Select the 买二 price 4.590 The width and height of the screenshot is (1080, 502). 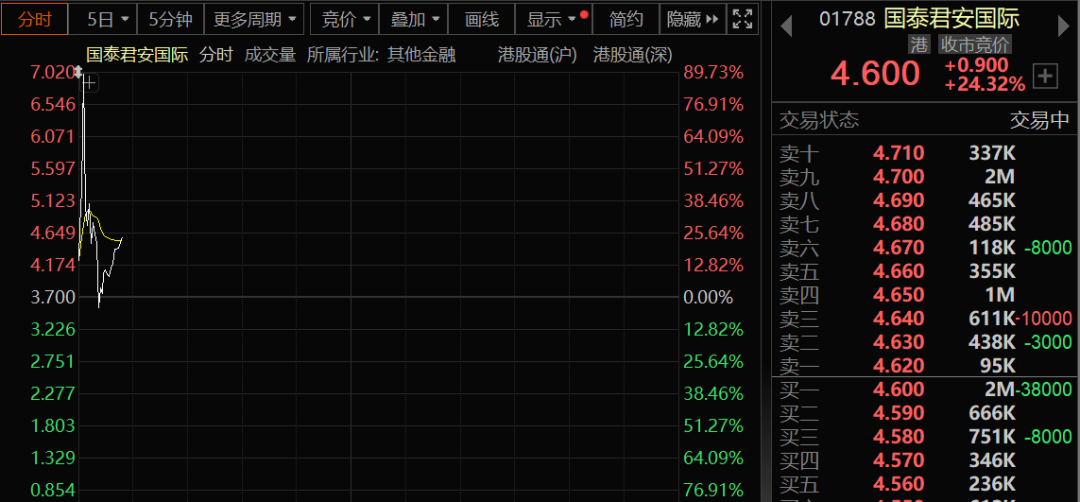click(x=899, y=412)
